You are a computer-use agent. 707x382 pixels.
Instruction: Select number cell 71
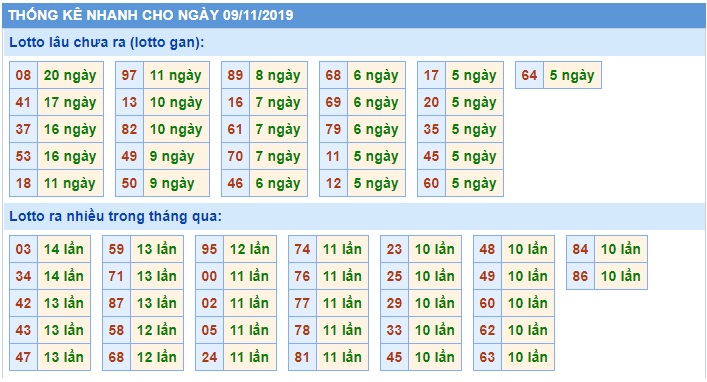[116, 276]
